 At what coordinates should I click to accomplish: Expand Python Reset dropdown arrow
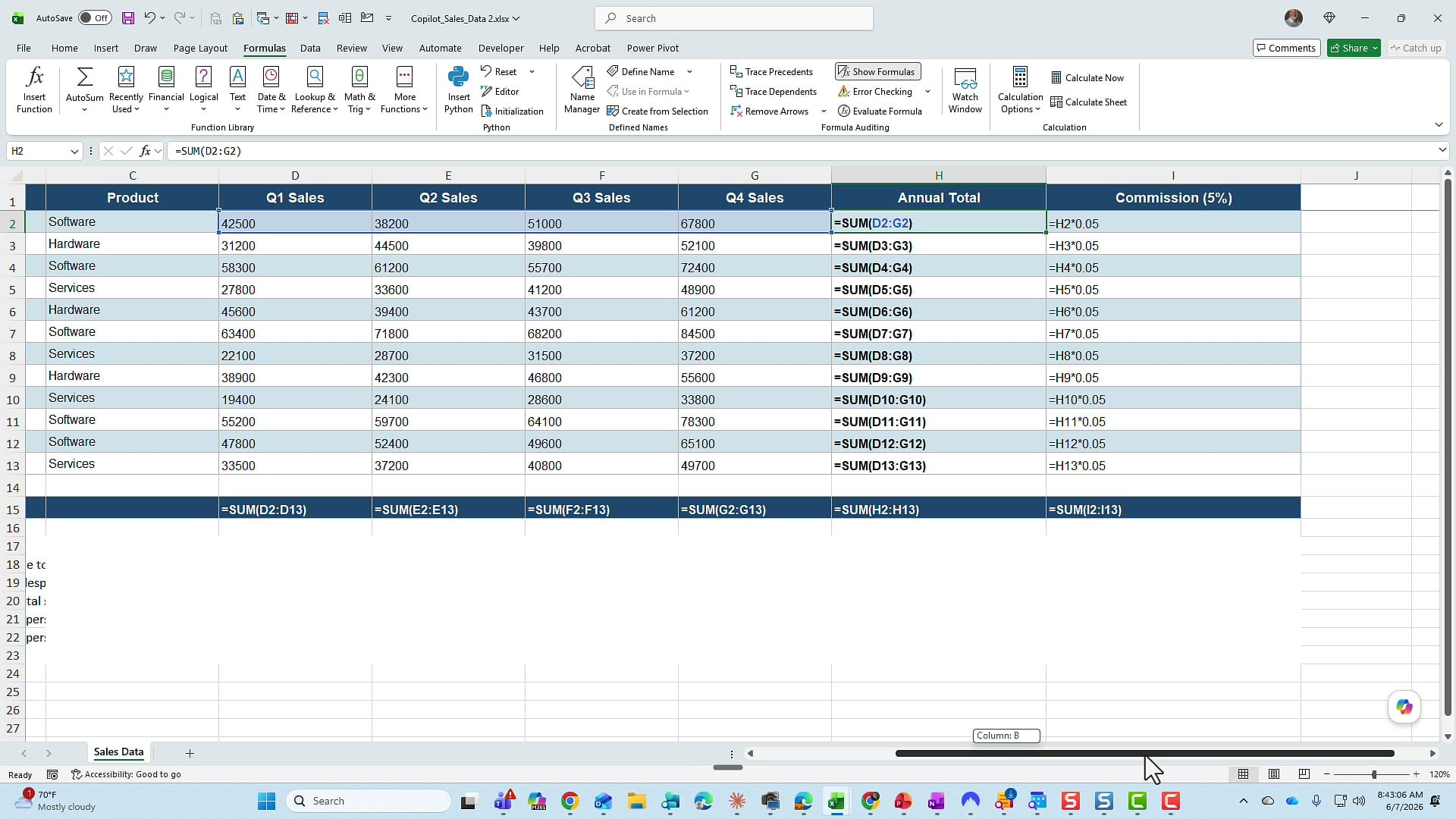click(x=532, y=71)
